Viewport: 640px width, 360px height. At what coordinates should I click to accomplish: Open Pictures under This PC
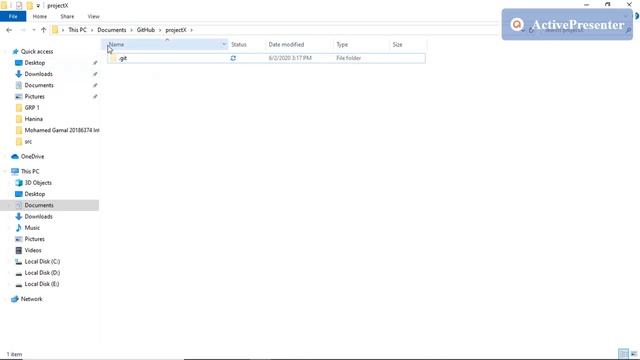[x=34, y=239]
